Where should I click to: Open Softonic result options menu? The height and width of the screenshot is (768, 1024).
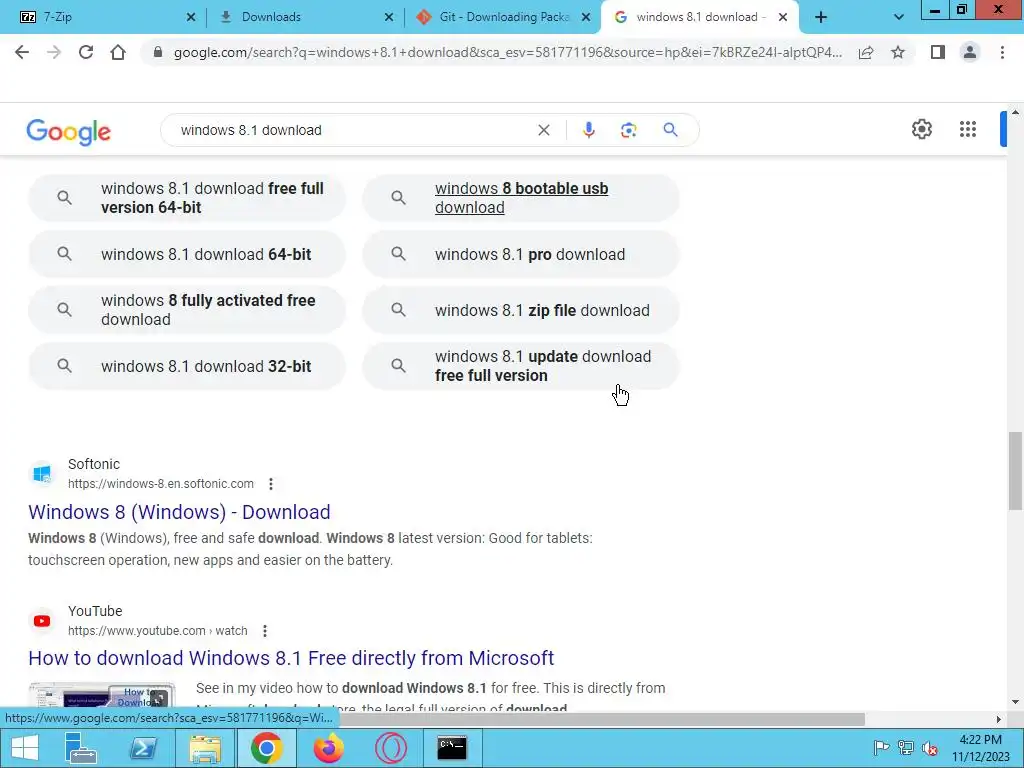(x=270, y=484)
